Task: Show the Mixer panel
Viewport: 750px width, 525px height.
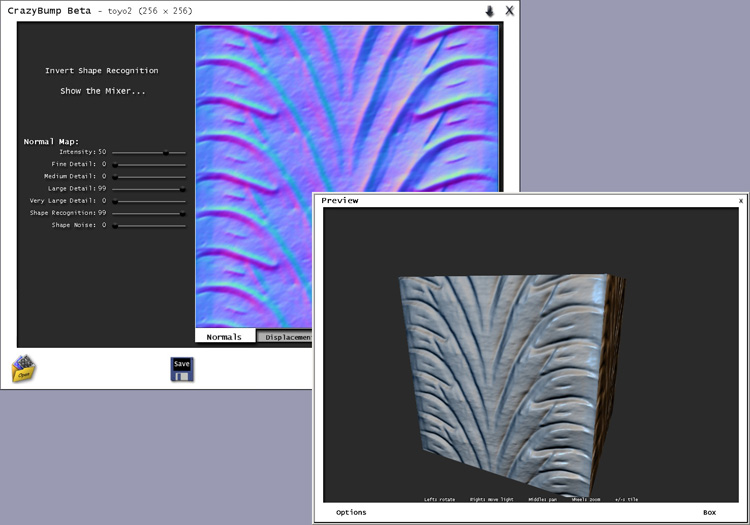Action: click(101, 91)
